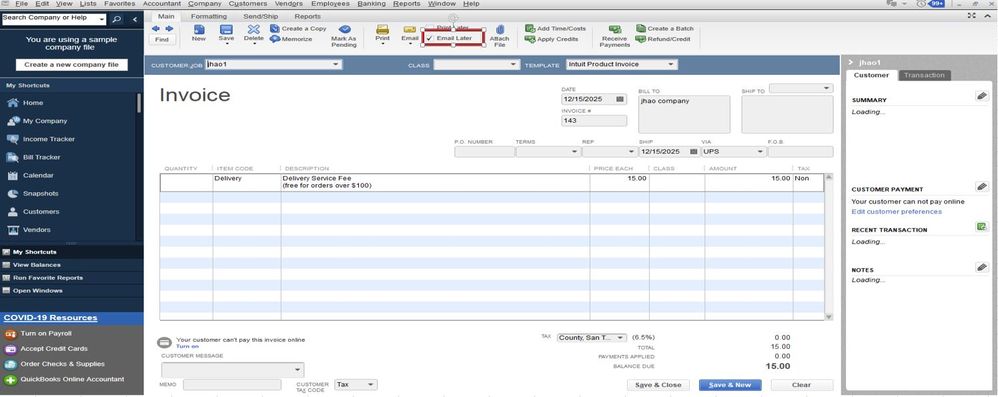Click search magnifier icon

[x=116, y=19]
